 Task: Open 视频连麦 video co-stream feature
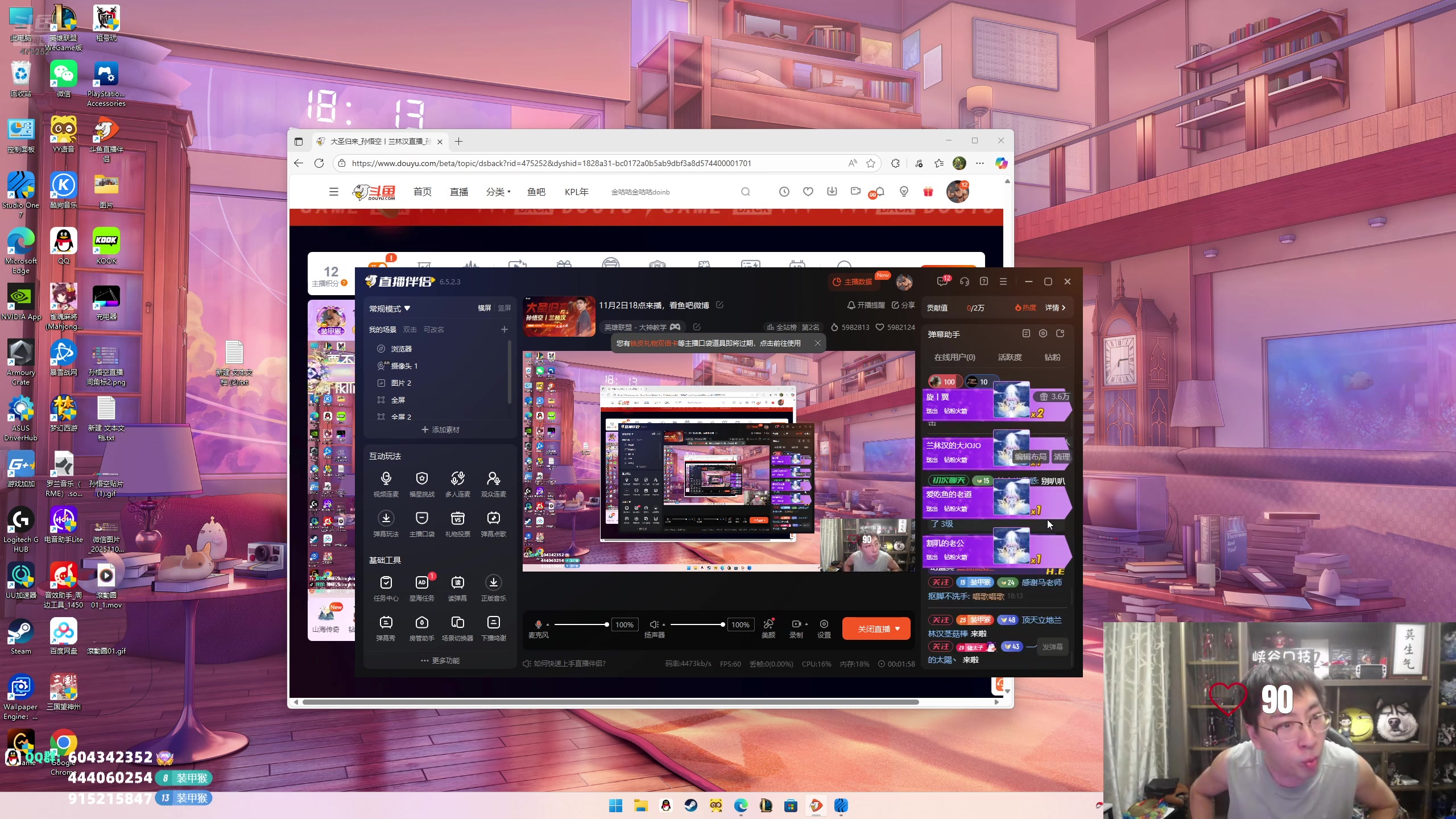[386, 479]
